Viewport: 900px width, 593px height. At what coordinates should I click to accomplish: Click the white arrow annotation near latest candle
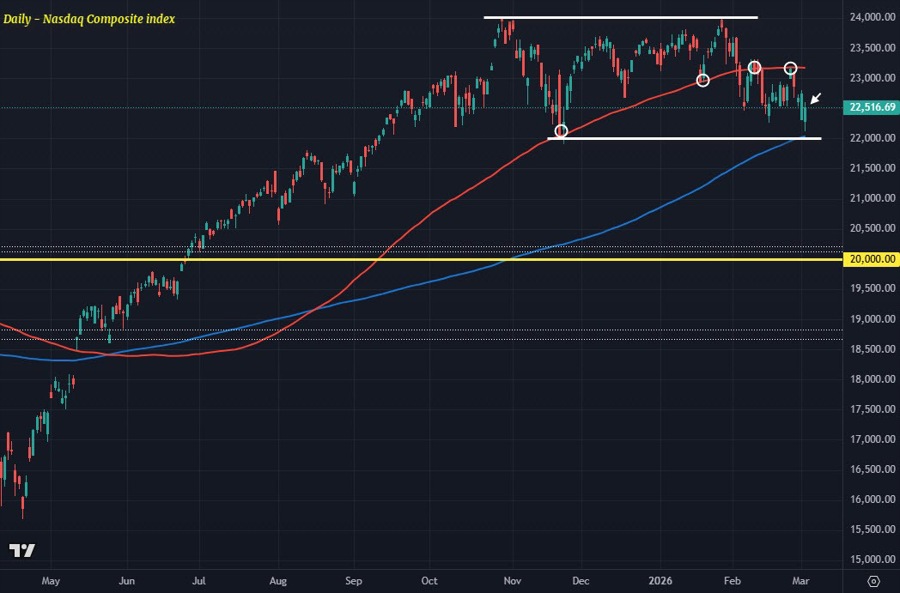[x=816, y=99]
